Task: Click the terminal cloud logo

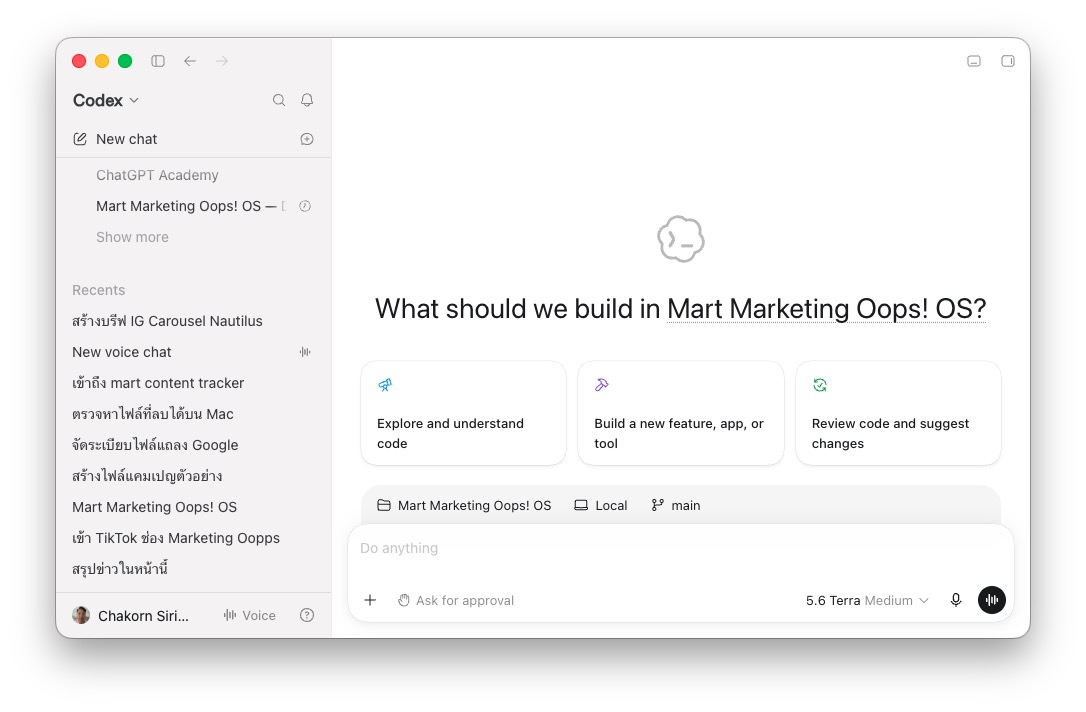Action: pyautogui.click(x=681, y=239)
